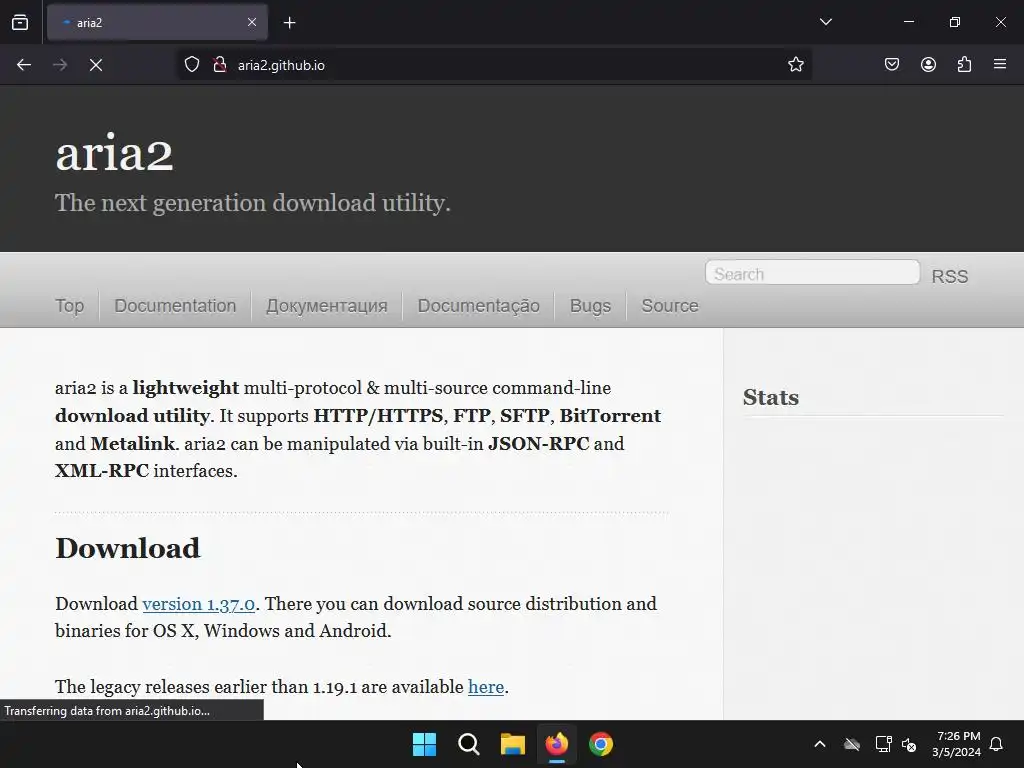1024x768 pixels.
Task: Select the aria2 browser tab
Action: pos(157,23)
